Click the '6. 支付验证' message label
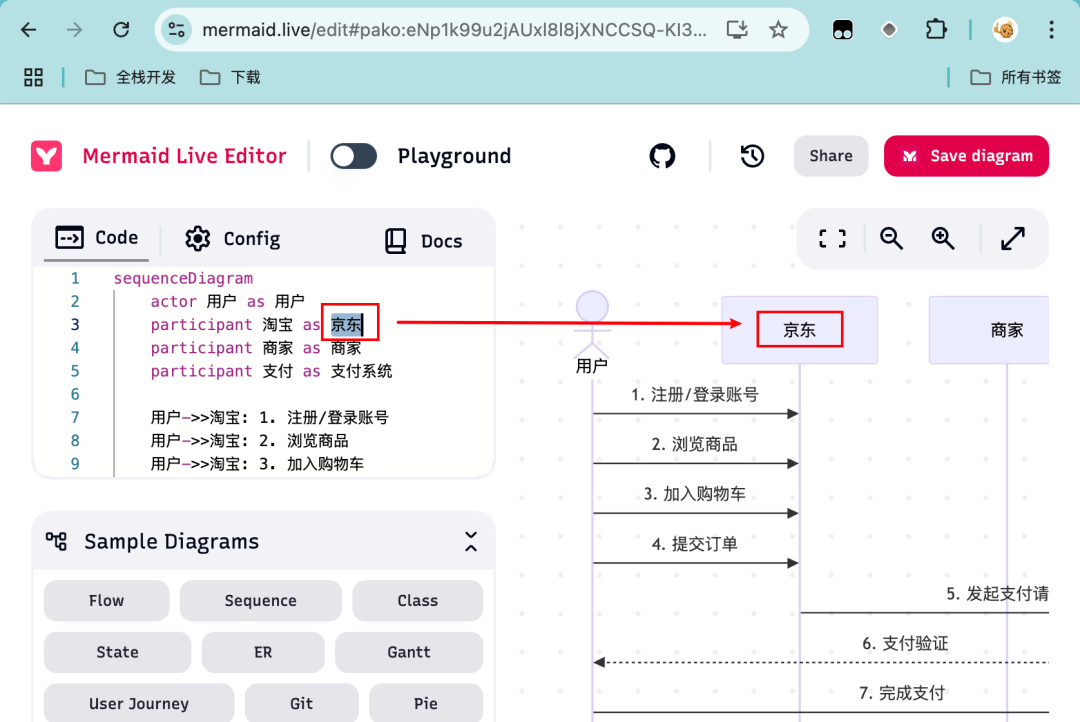The height and width of the screenshot is (722, 1080). [905, 643]
